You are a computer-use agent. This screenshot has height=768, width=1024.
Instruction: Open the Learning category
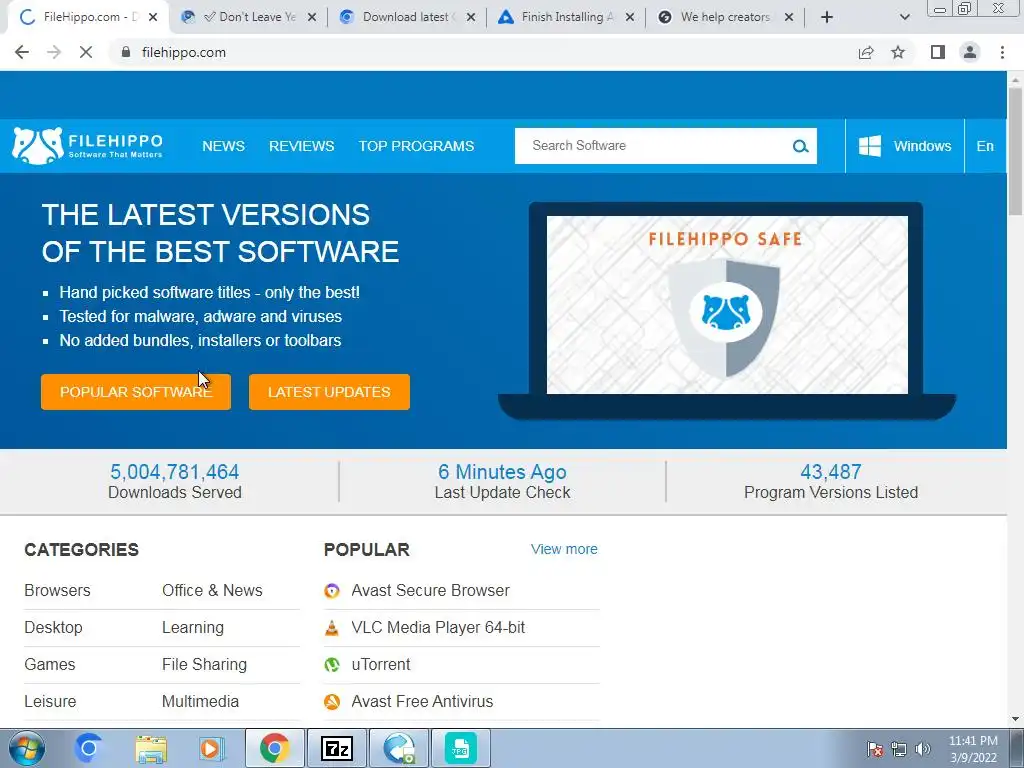193,628
